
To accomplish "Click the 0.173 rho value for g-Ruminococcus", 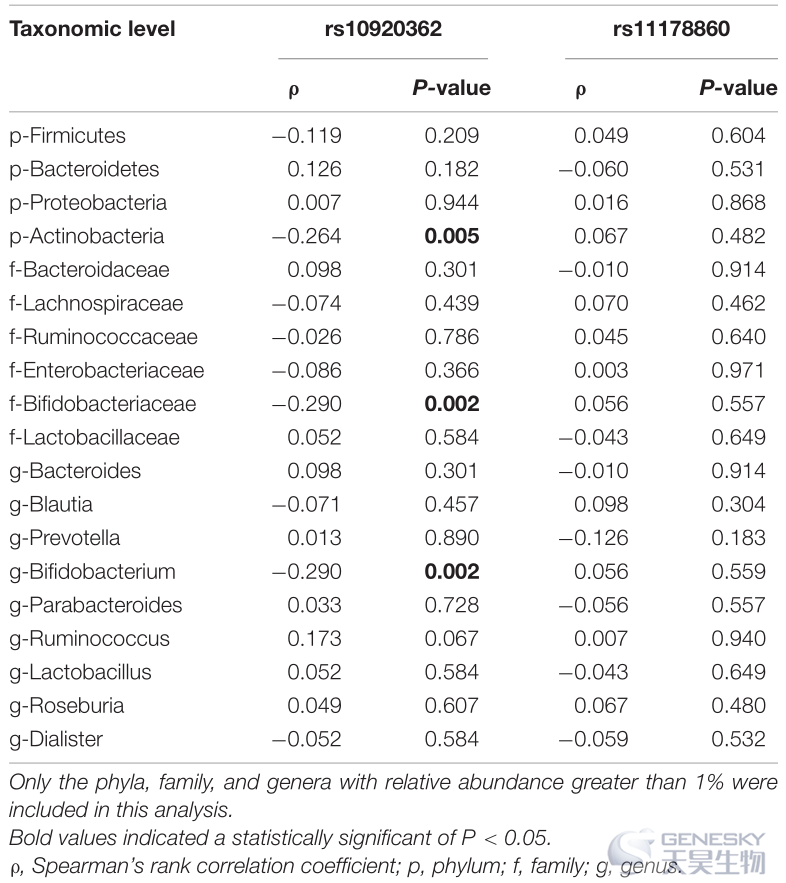I will point(314,639).
